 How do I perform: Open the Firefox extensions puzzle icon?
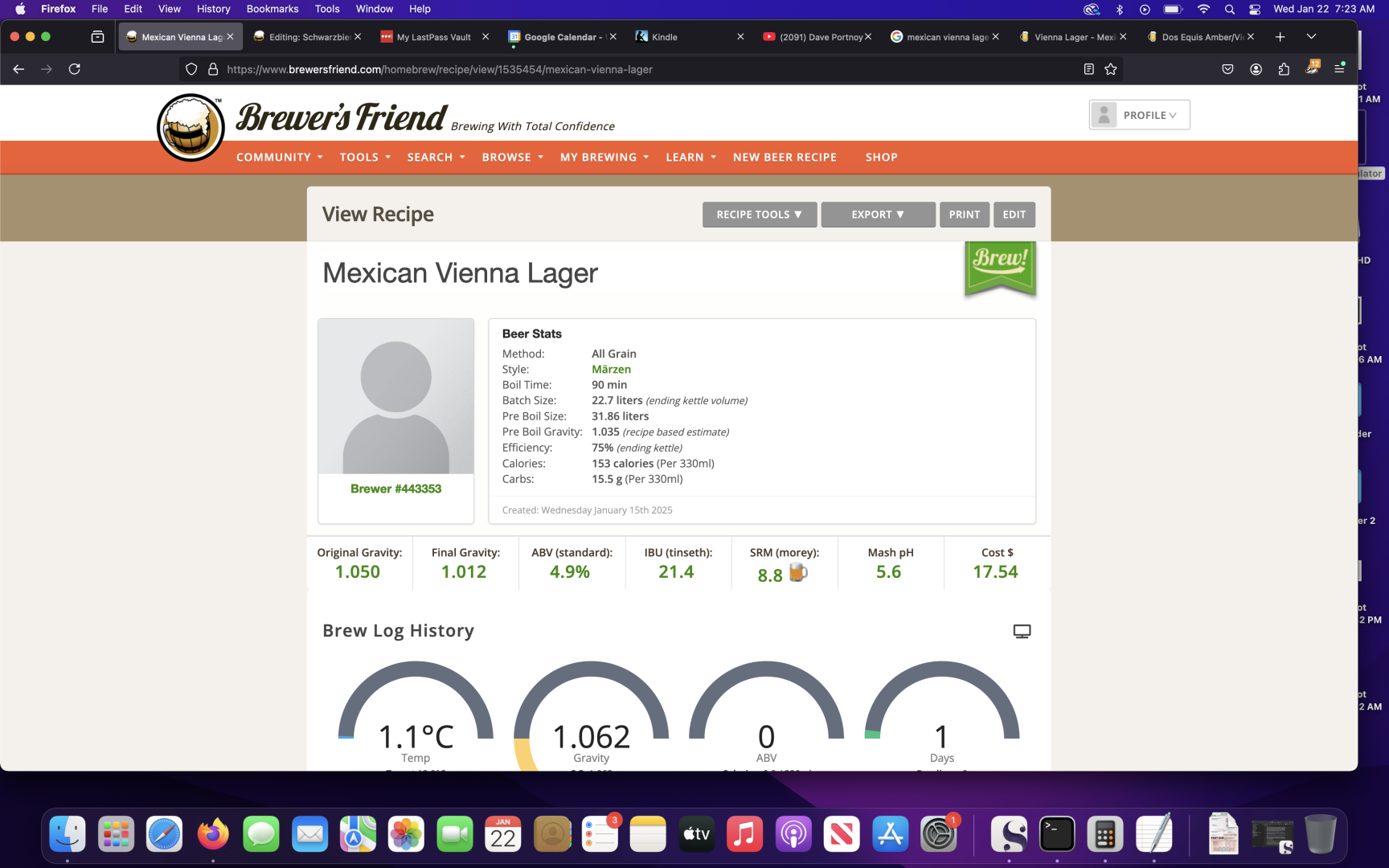pos(1284,69)
